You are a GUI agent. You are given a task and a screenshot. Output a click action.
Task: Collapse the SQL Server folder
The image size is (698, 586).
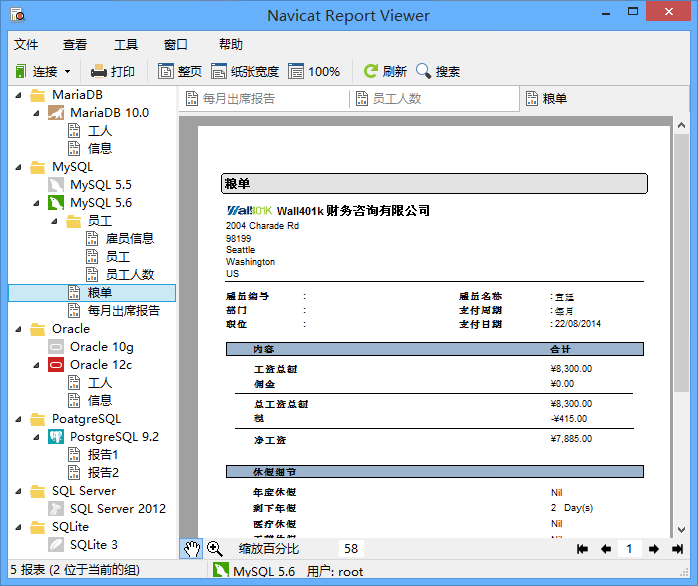[18, 491]
